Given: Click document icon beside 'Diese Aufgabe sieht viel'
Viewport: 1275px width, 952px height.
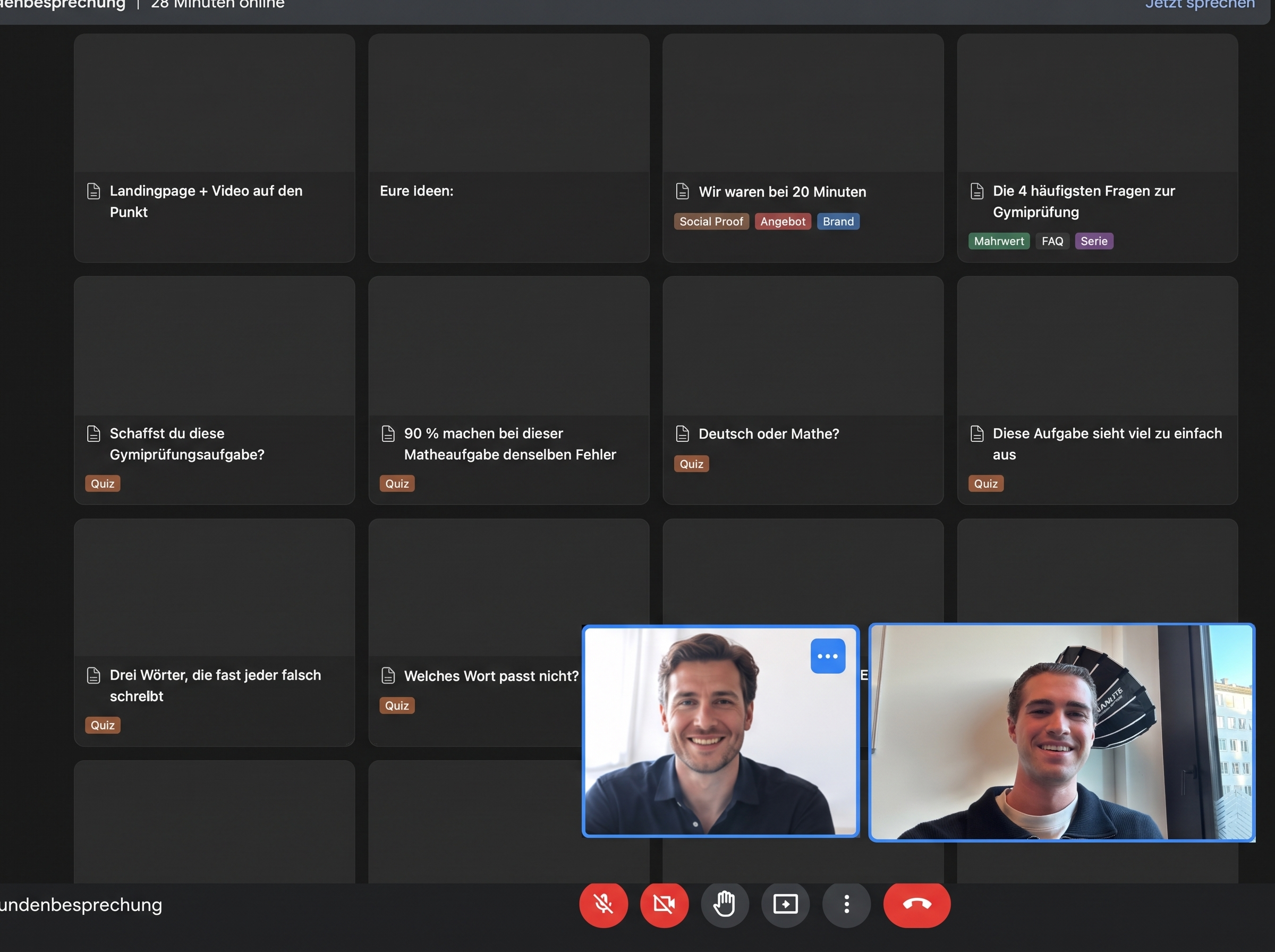Looking at the screenshot, I should point(977,433).
